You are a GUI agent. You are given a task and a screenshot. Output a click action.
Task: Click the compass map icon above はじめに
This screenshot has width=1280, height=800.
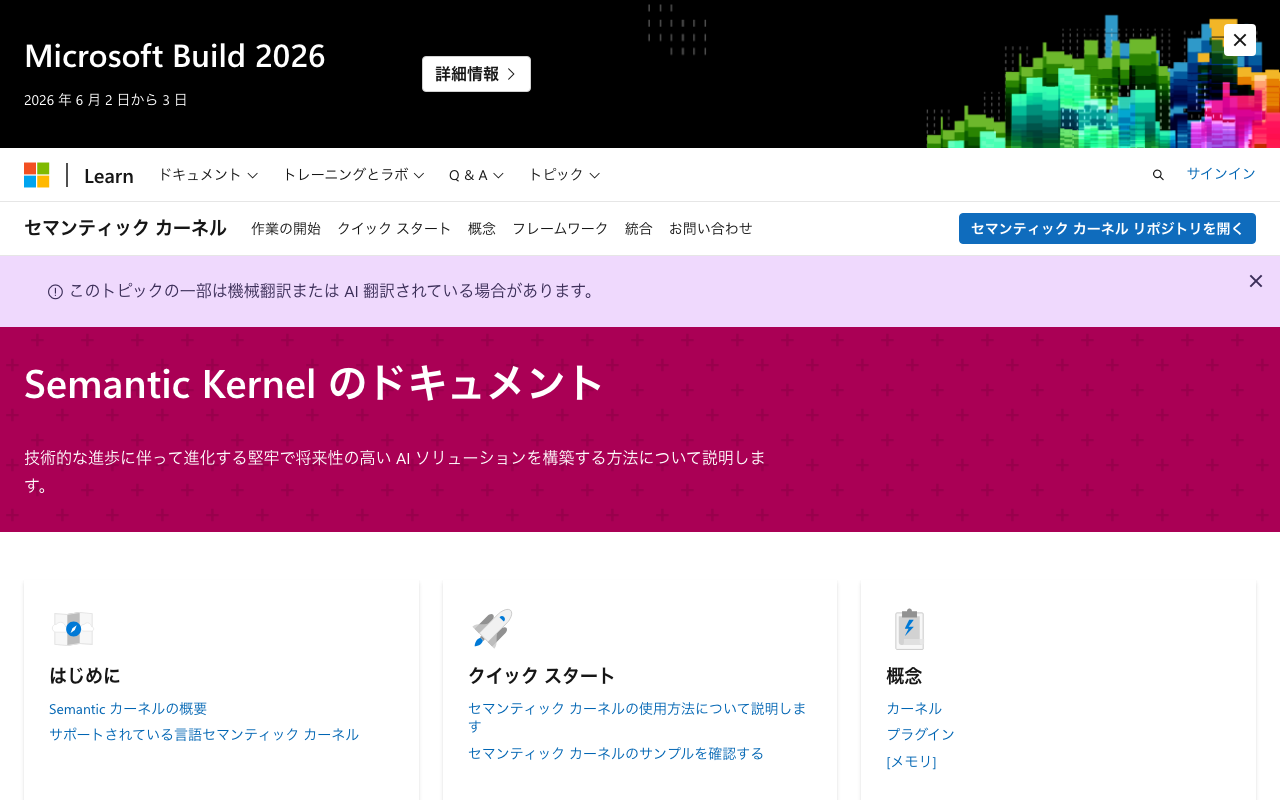click(73, 629)
